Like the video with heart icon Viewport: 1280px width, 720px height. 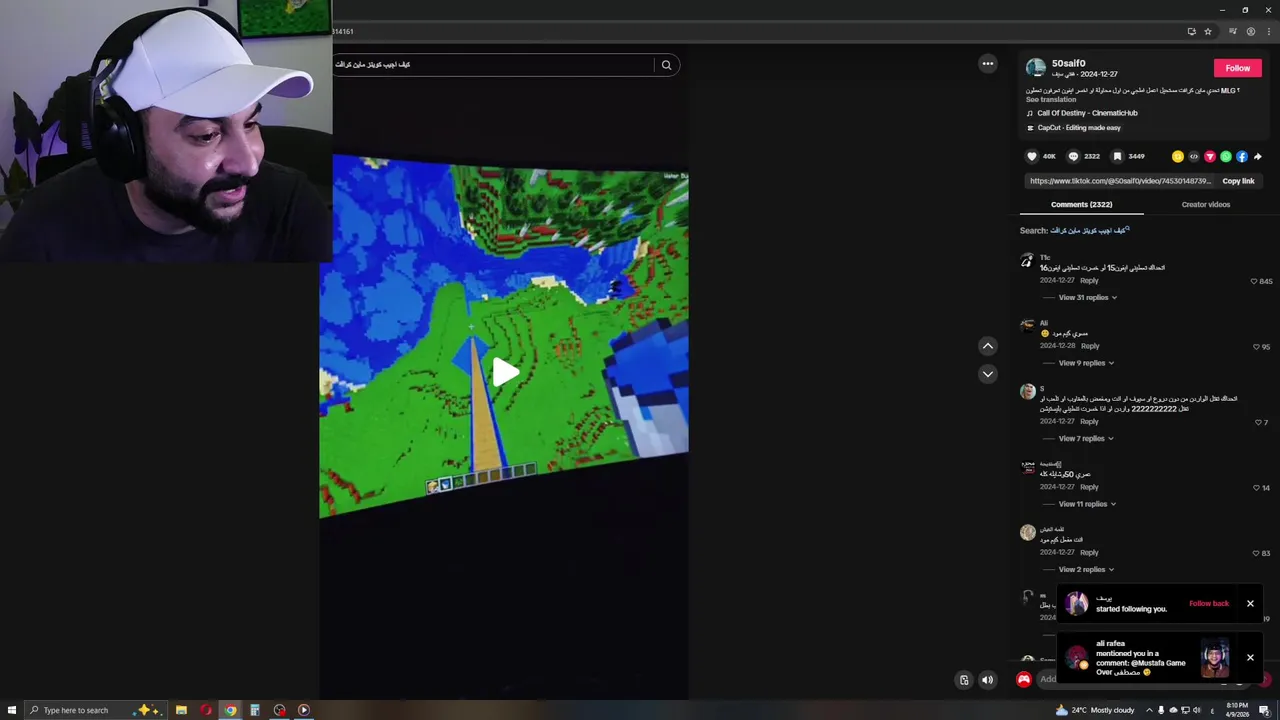[1032, 157]
